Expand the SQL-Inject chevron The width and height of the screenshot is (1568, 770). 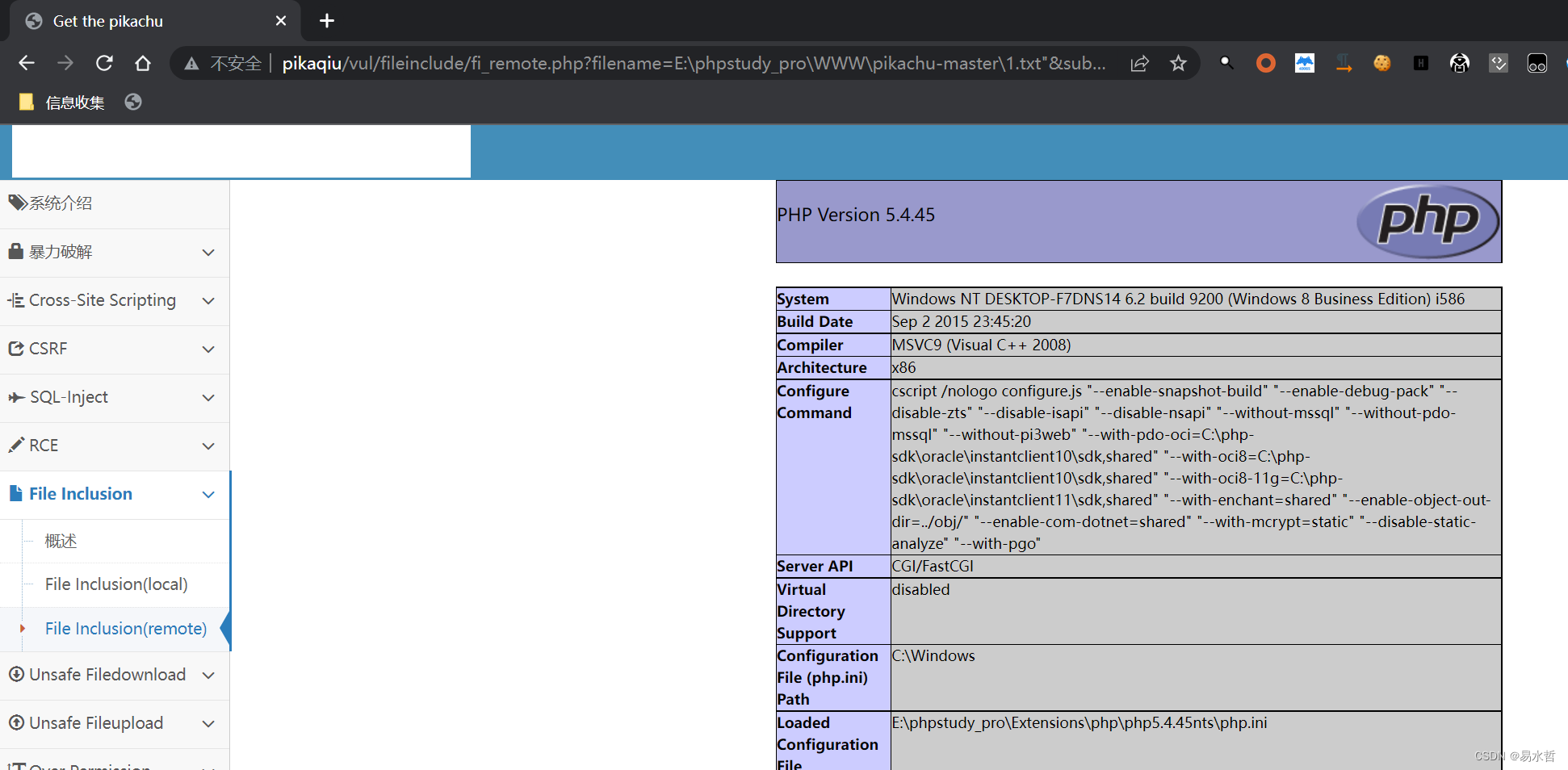coord(208,398)
